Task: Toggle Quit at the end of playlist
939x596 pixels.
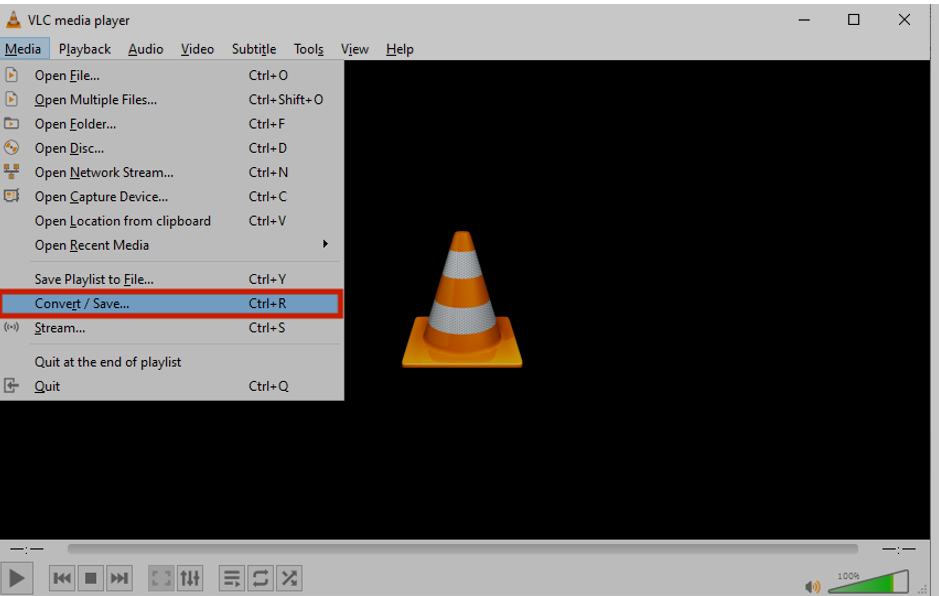Action: point(172,362)
